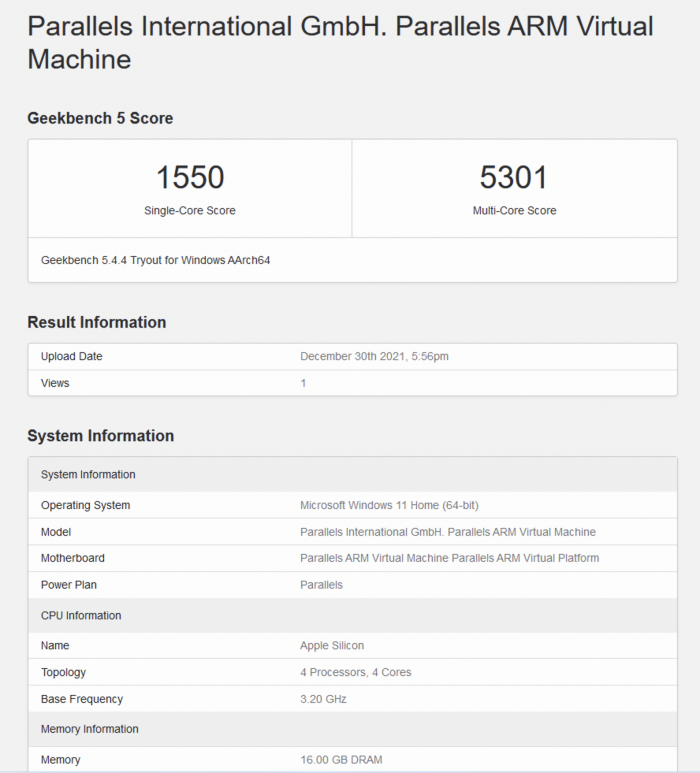Image resolution: width=700 pixels, height=773 pixels.
Task: Click the 3.20 GHz base frequency value
Action: [323, 699]
